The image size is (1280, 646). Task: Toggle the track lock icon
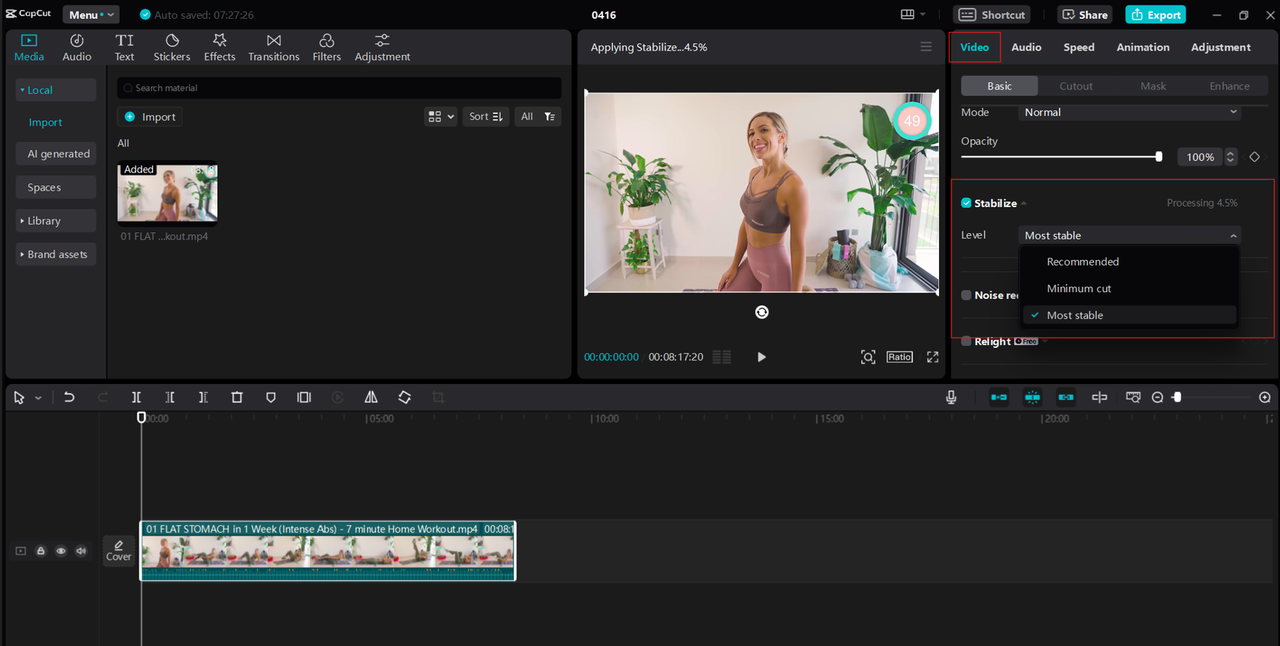coord(41,551)
